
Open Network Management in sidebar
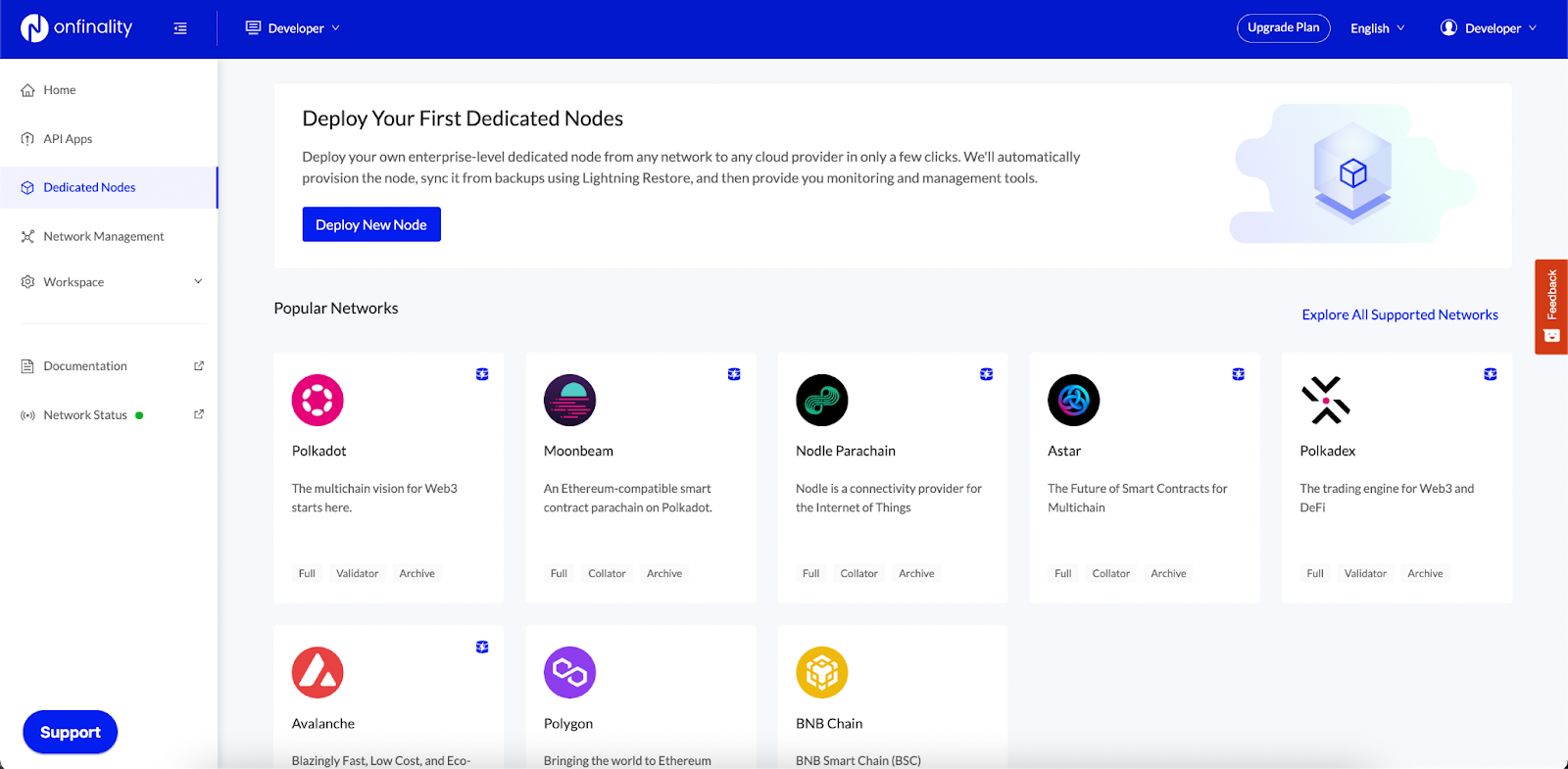(103, 236)
